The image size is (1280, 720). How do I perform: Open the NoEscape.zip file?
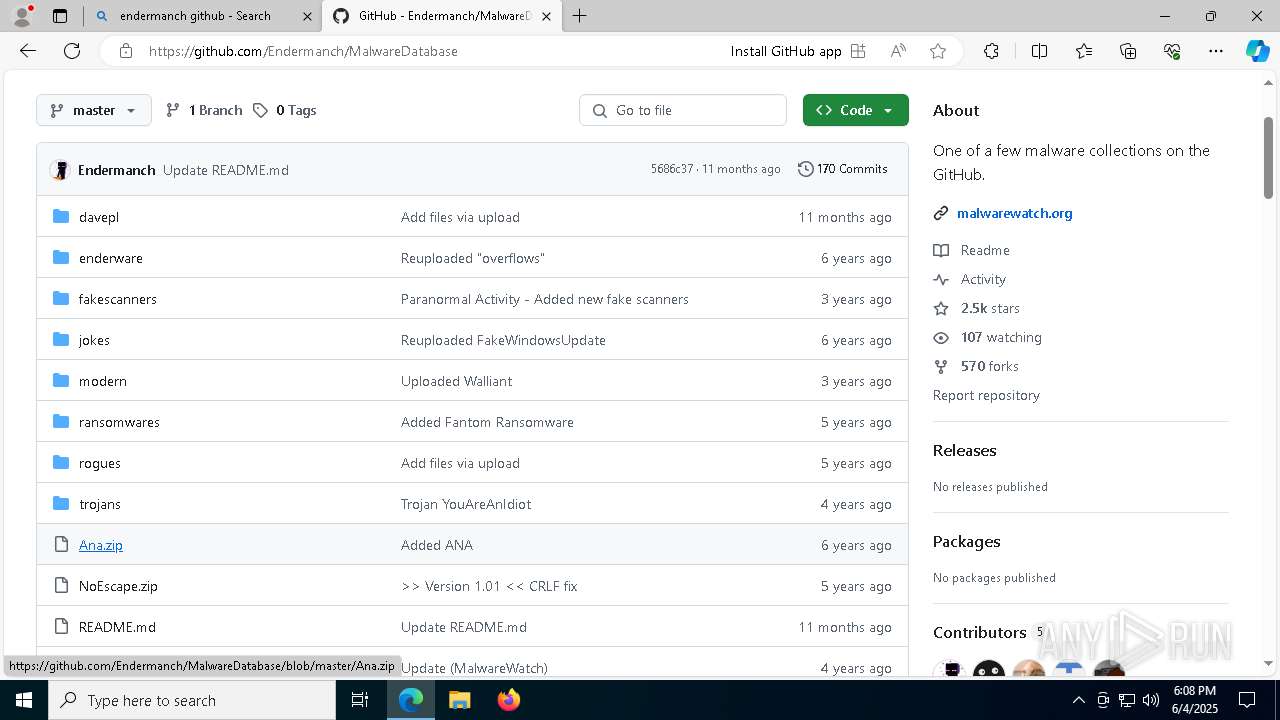pos(118,586)
